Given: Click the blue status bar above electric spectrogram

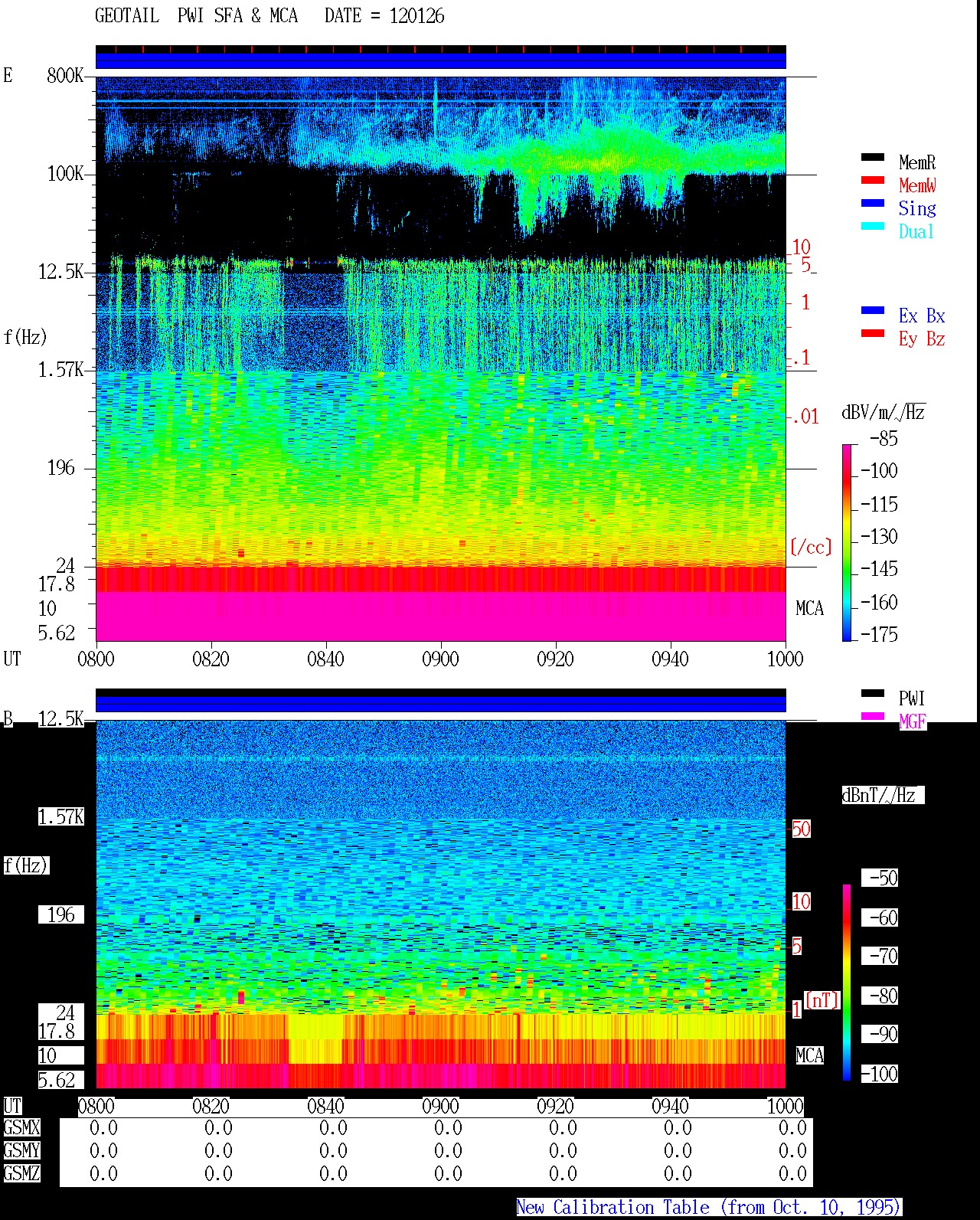Looking at the screenshot, I should coord(441,61).
